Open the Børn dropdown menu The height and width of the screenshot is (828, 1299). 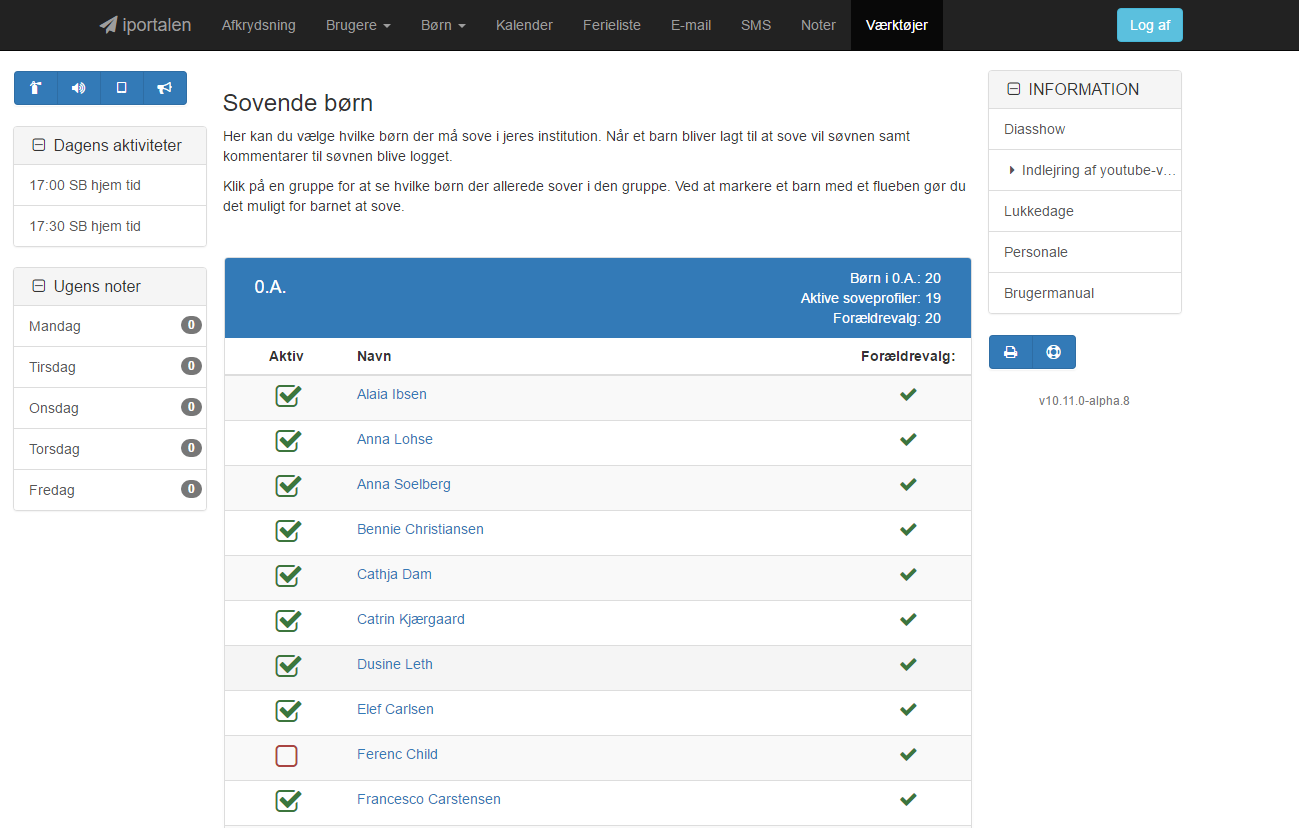[x=443, y=25]
